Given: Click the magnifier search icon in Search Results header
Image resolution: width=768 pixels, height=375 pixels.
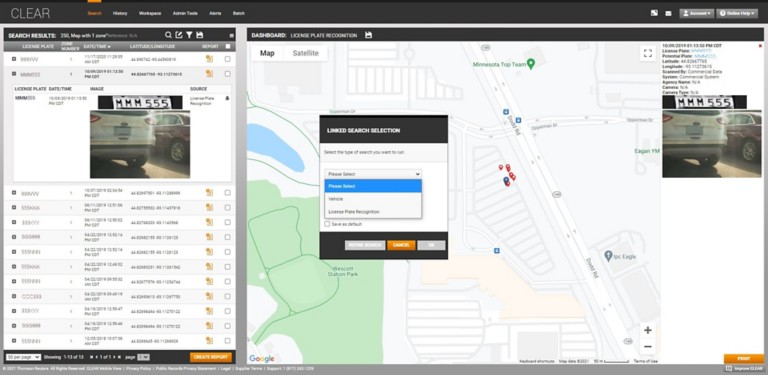Looking at the screenshot, I should click(x=168, y=35).
